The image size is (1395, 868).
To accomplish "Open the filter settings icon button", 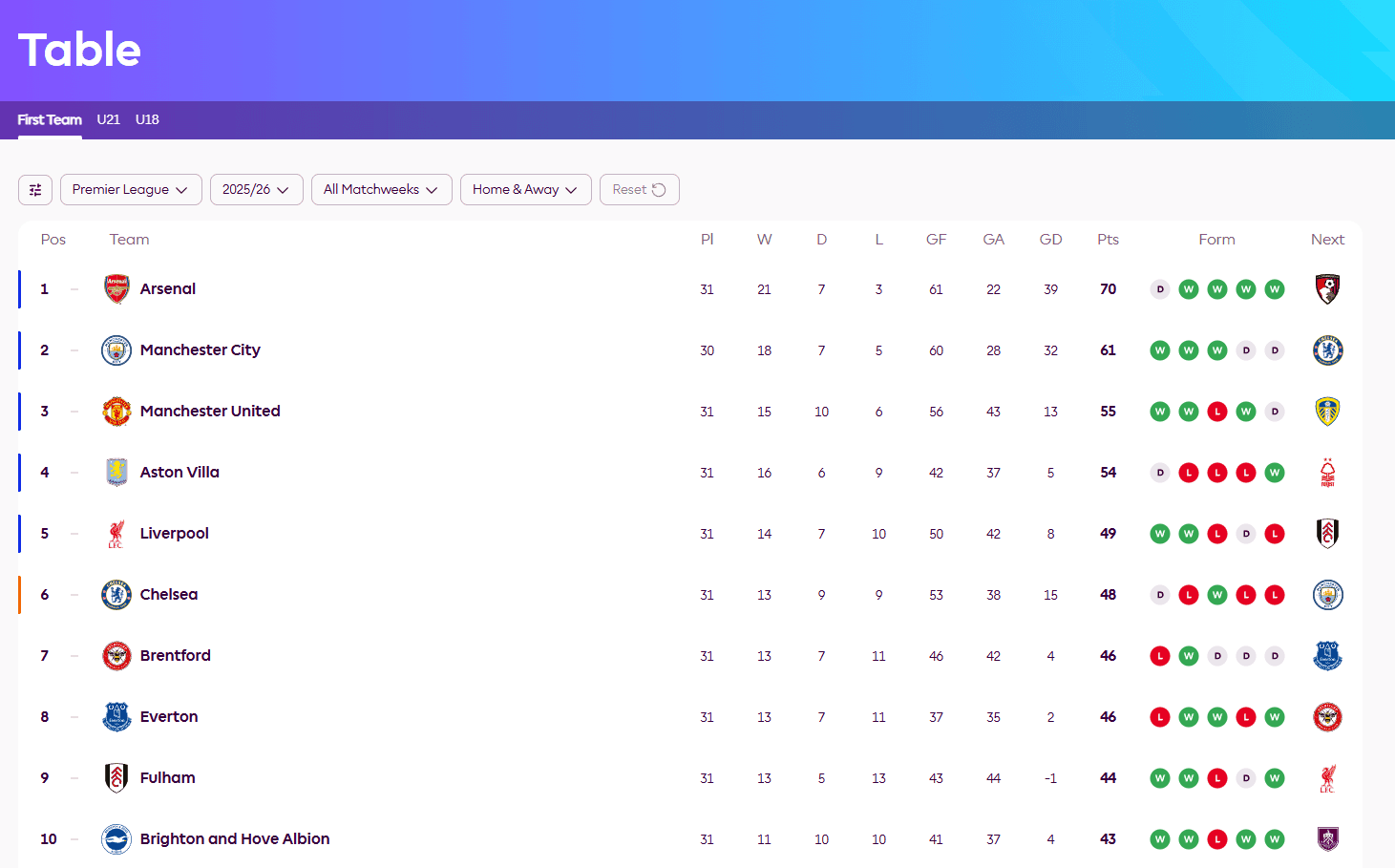I will tap(35, 189).
